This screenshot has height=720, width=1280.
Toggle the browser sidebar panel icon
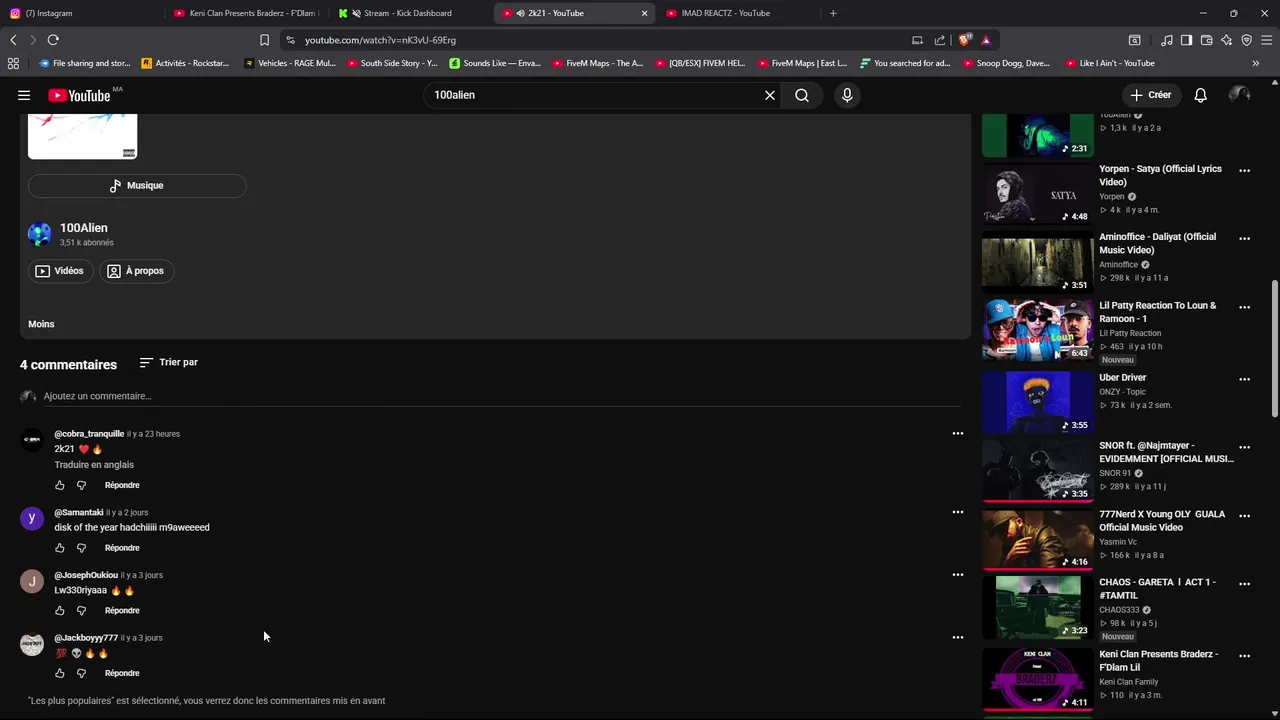pyautogui.click(x=1186, y=40)
